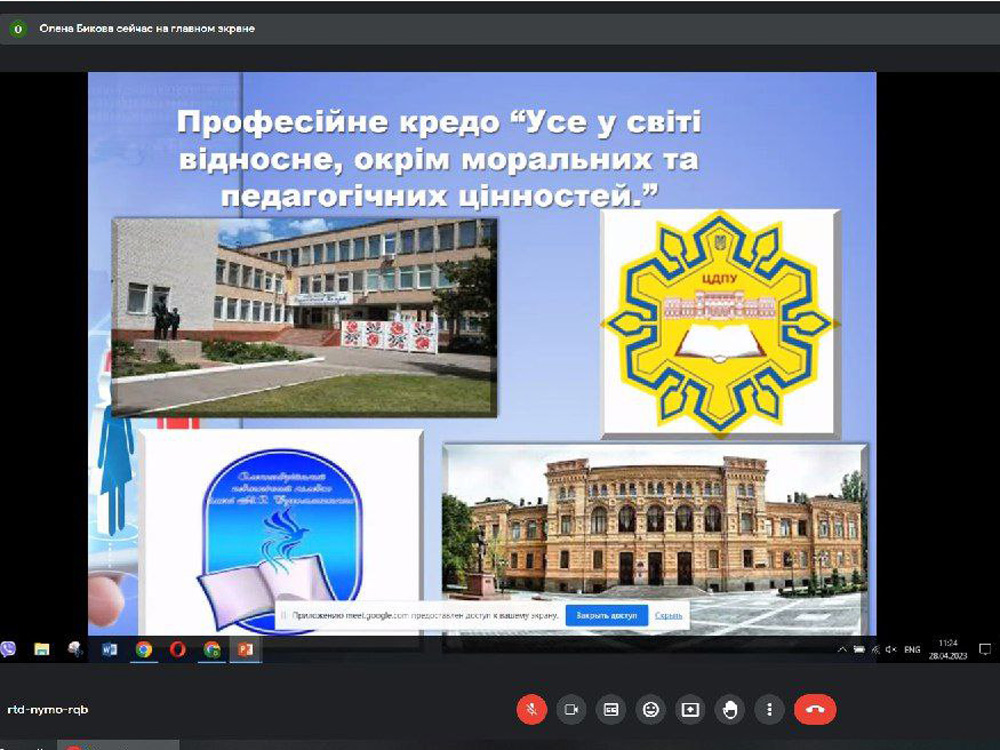Toggle the camera on or off

[571, 709]
